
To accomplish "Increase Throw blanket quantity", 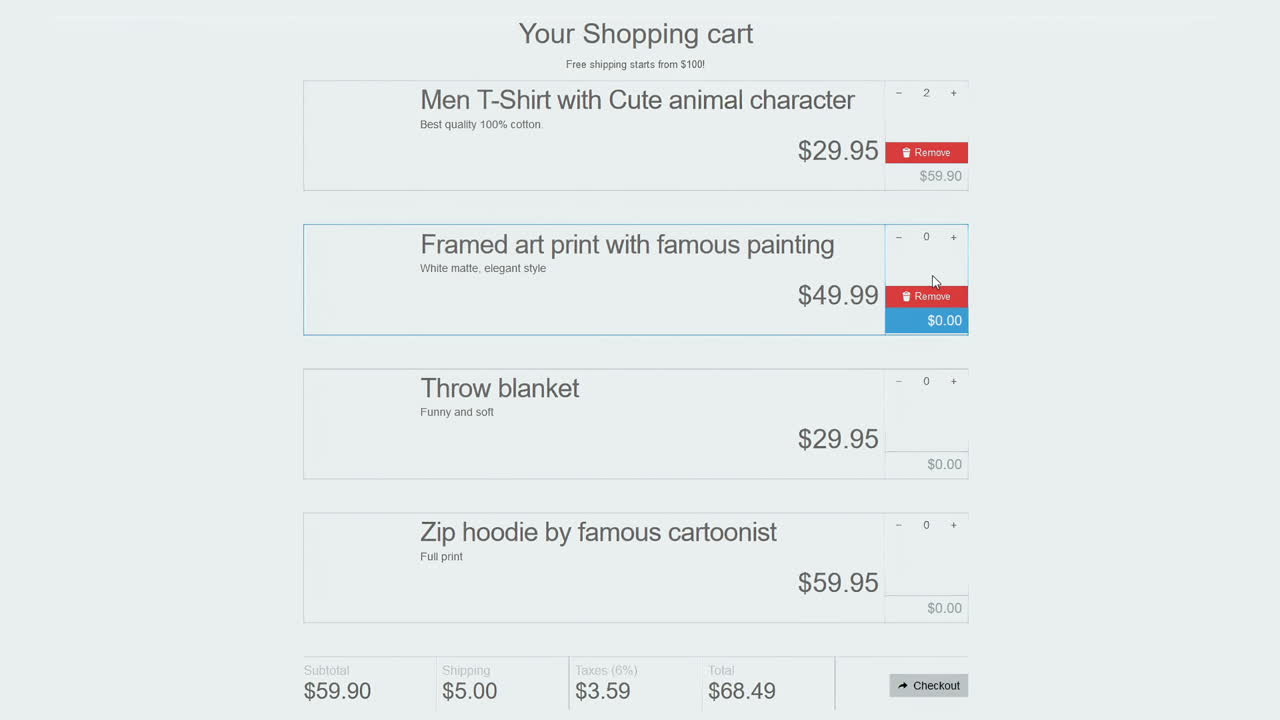I will tap(953, 381).
